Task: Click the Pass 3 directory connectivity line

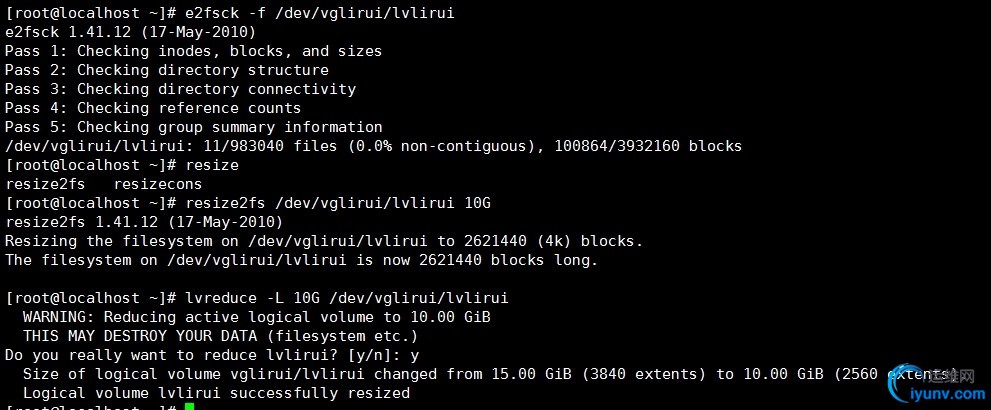Action: coord(180,89)
